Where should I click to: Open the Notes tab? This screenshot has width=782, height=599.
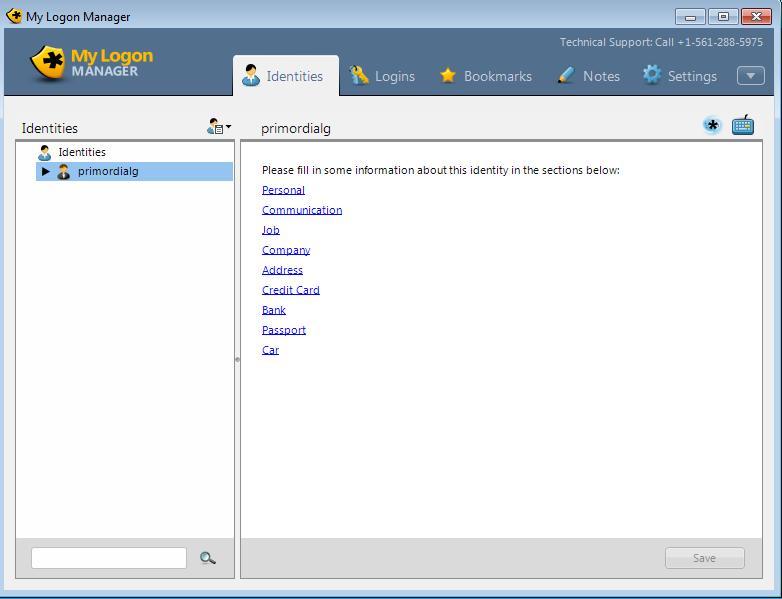point(589,76)
